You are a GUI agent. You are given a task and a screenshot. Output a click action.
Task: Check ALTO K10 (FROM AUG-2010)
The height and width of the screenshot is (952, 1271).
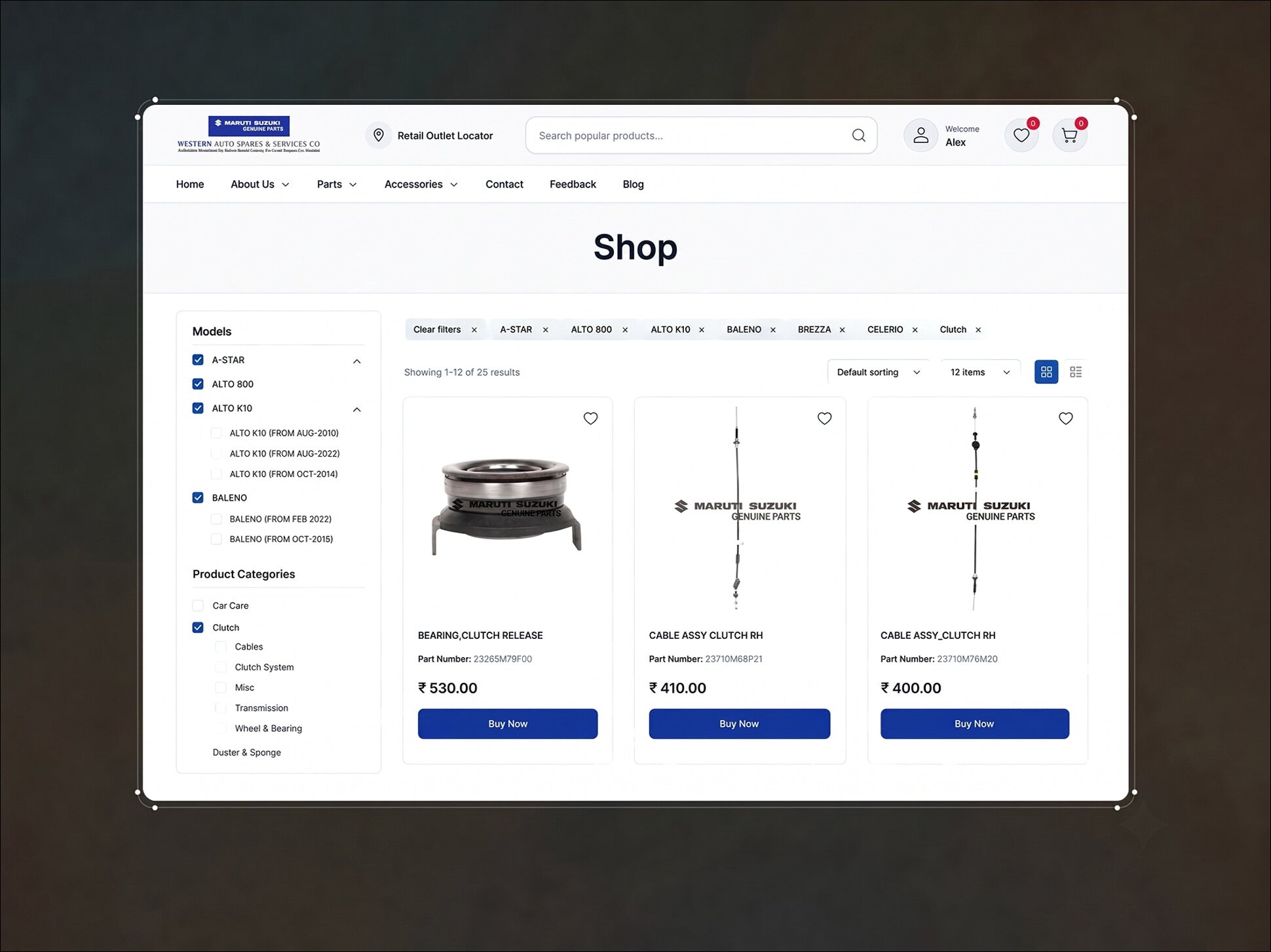pos(216,433)
